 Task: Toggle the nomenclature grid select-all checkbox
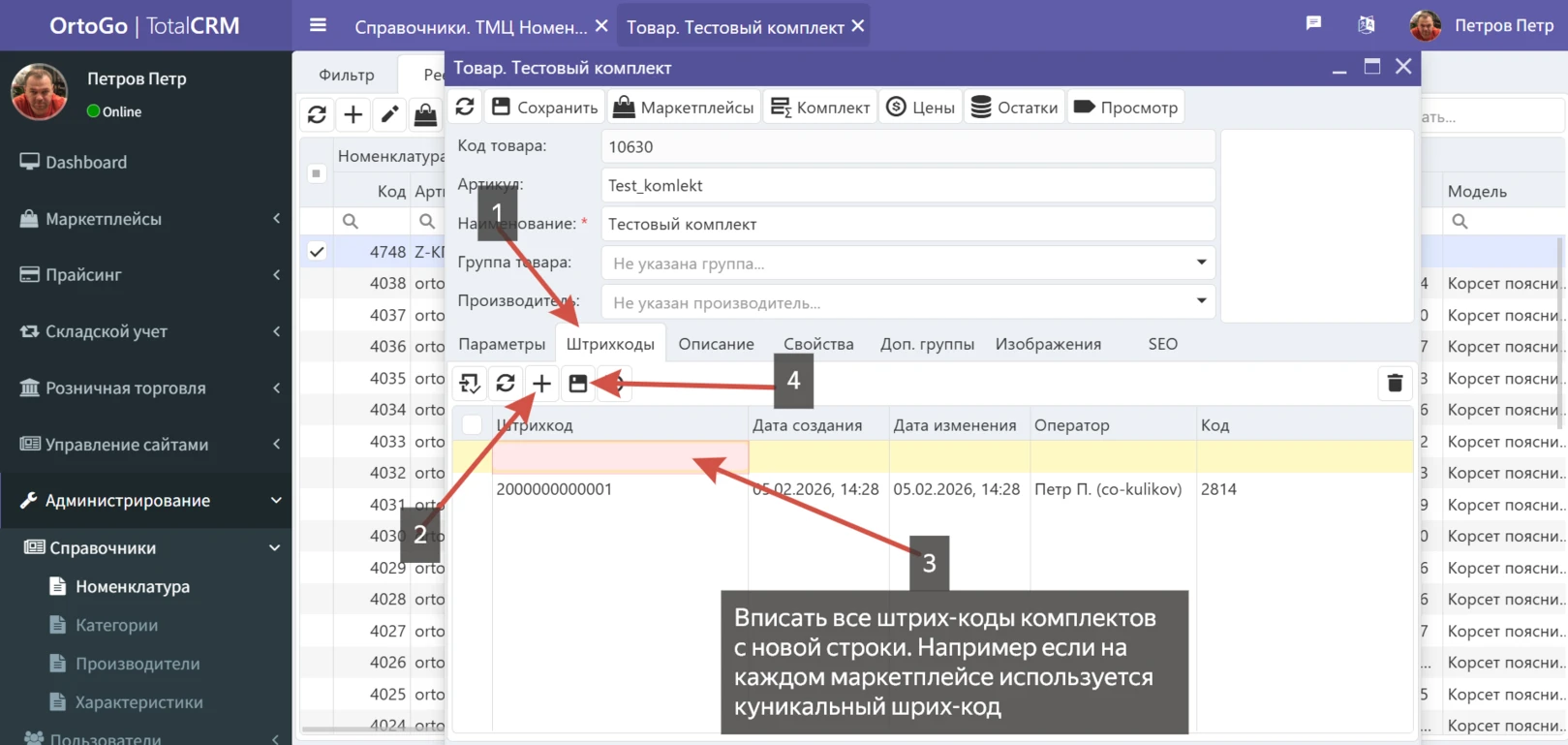pyautogui.click(x=316, y=174)
